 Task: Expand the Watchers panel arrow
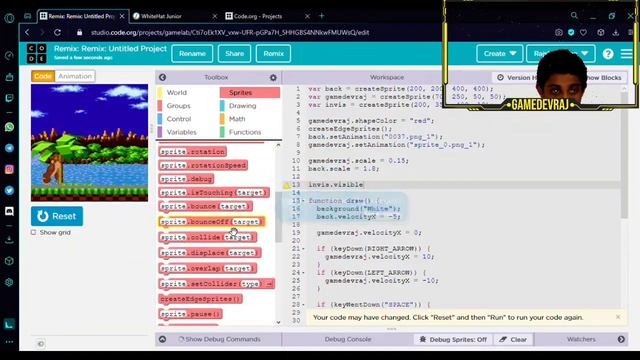click(x=621, y=339)
